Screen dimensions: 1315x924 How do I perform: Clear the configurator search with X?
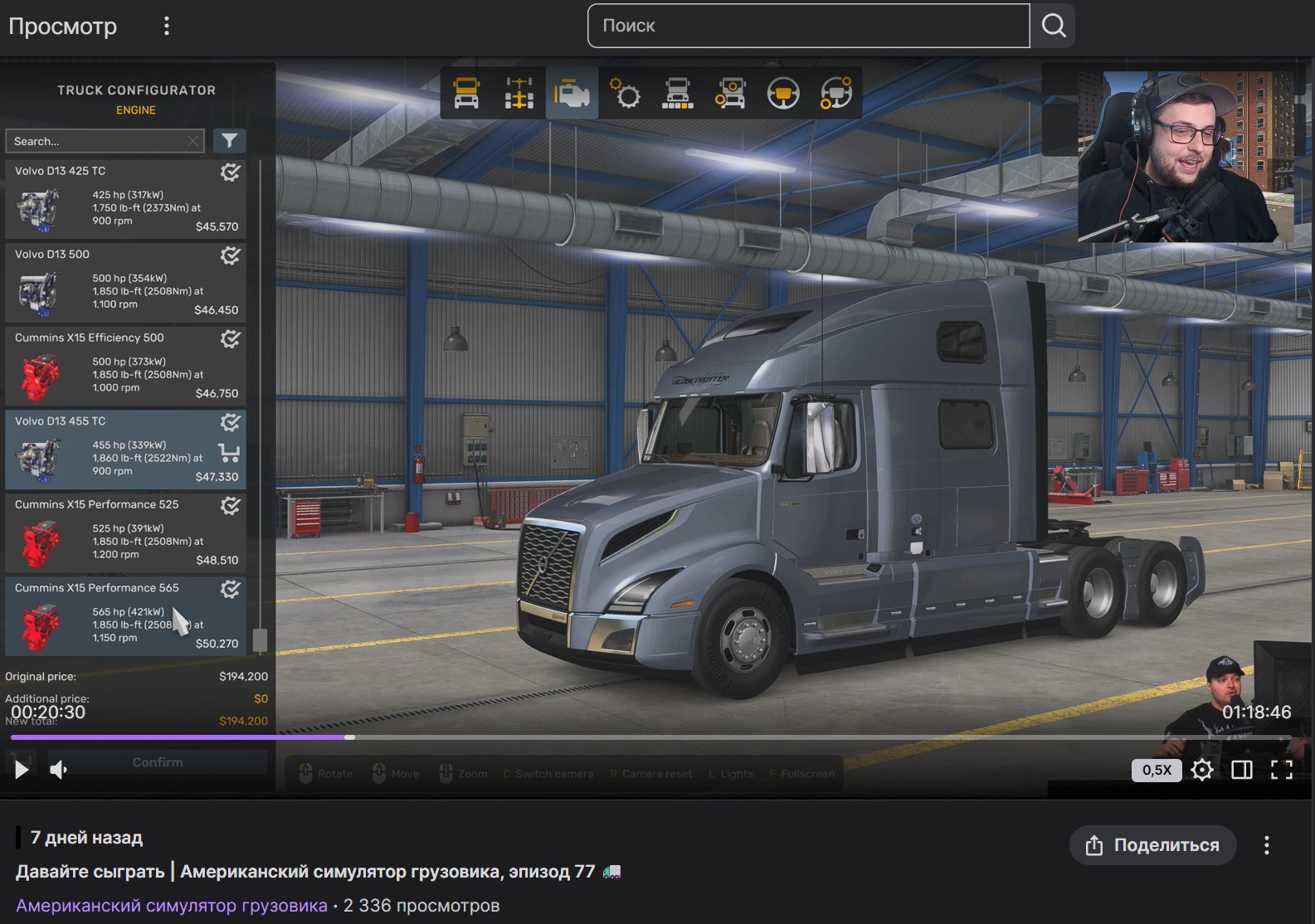[x=192, y=141]
